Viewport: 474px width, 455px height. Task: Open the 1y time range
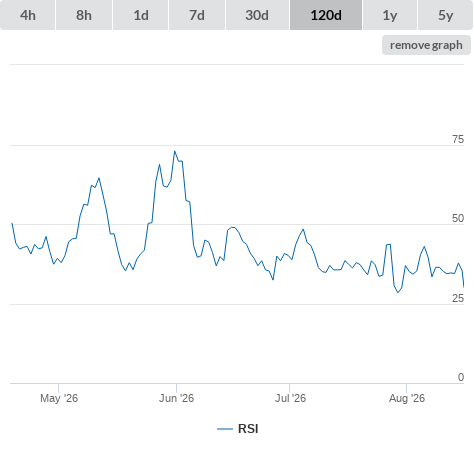click(x=390, y=15)
